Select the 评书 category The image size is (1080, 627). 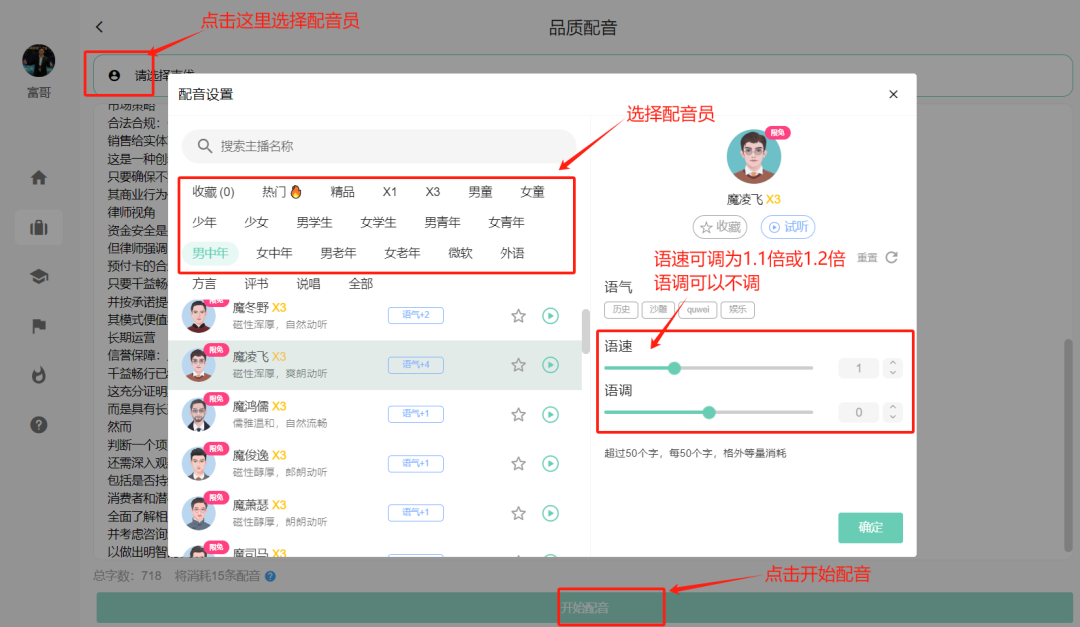point(256,284)
